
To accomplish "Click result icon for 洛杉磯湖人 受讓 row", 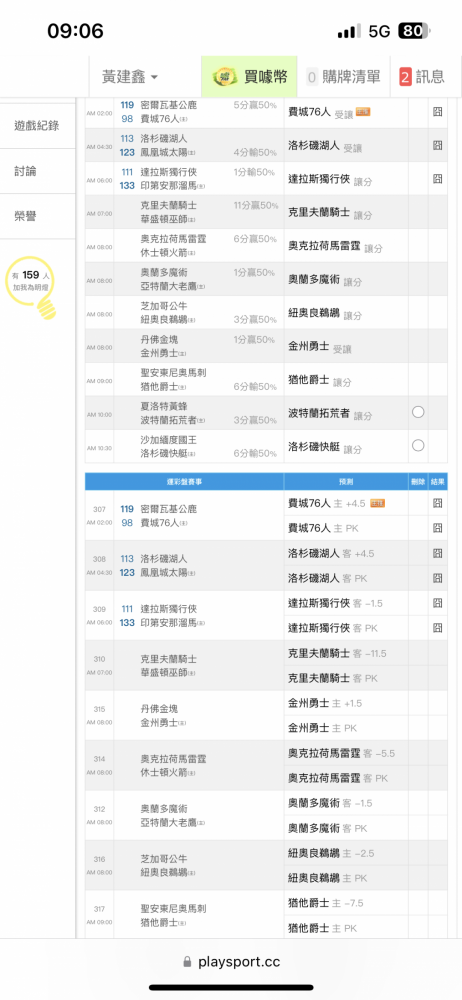I will (438, 145).
